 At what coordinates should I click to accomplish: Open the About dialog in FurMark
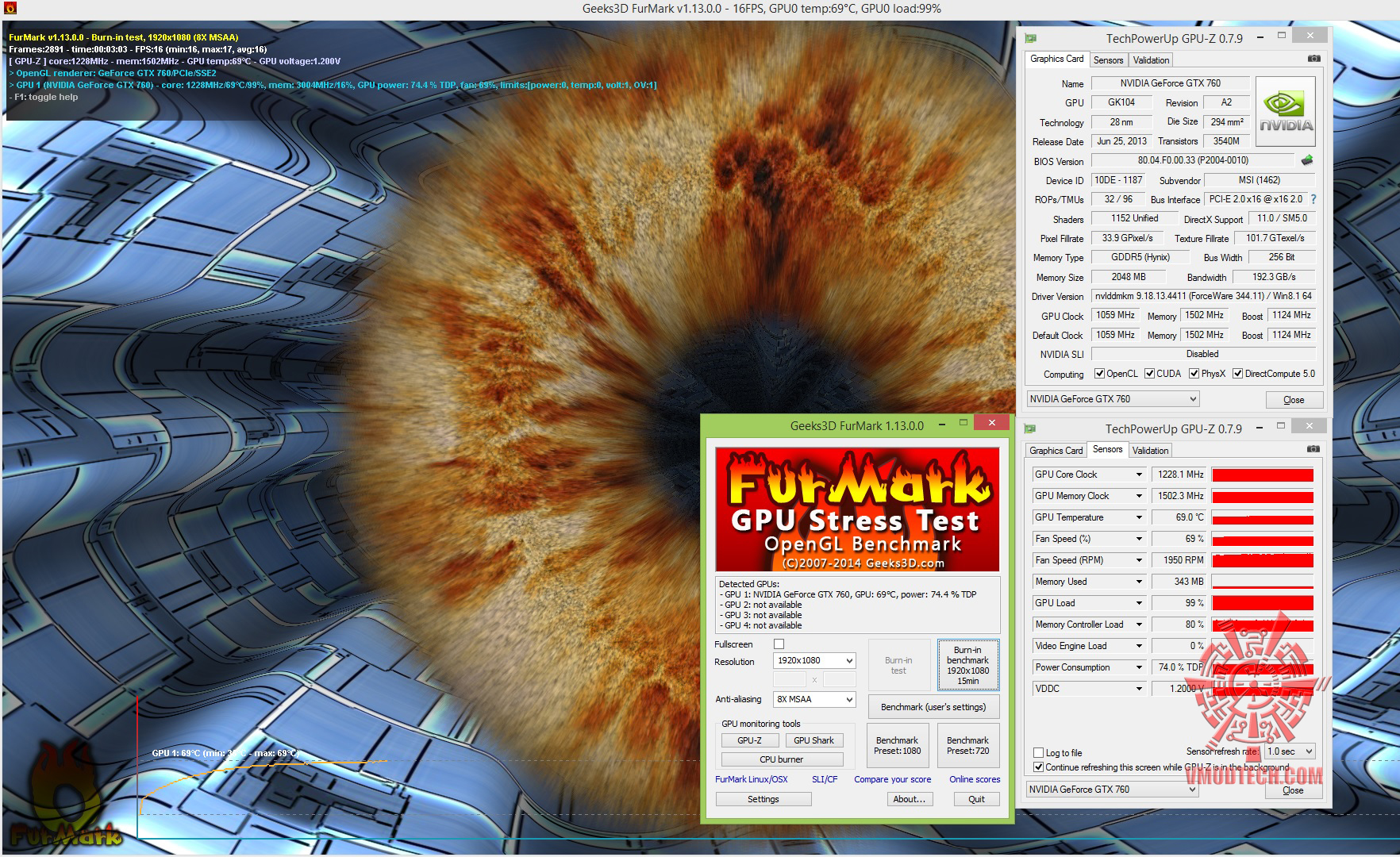(x=909, y=799)
